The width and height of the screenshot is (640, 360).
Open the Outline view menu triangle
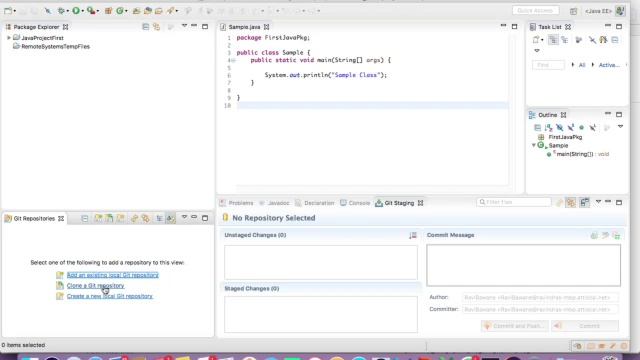(620, 127)
